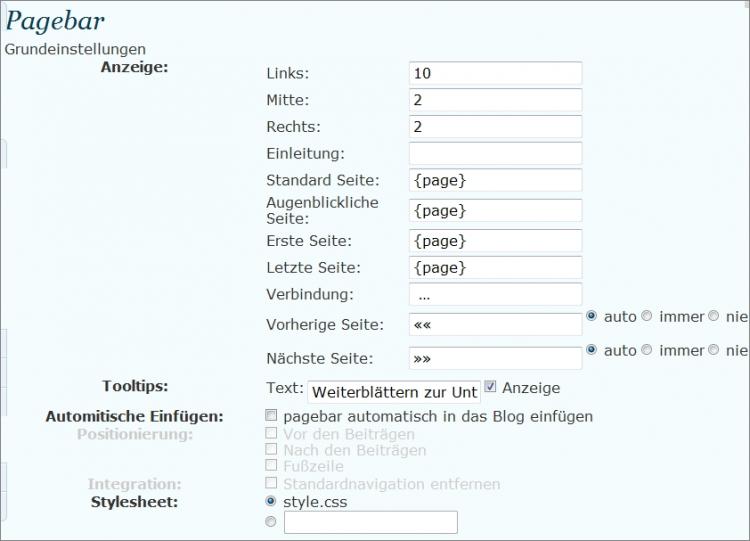This screenshot has height=541, width=750.
Task: Select 'auto' radio for Nächste Seite
Action: [x=592, y=350]
